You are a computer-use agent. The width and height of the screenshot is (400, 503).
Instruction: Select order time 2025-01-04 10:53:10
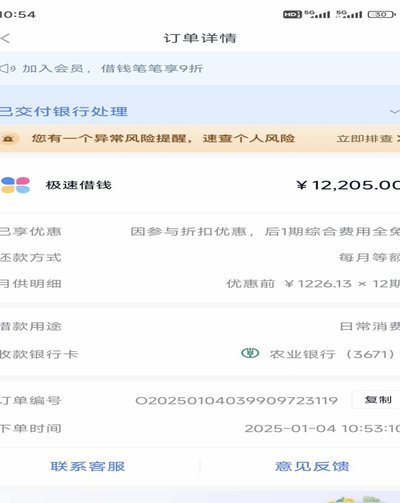[x=322, y=428]
